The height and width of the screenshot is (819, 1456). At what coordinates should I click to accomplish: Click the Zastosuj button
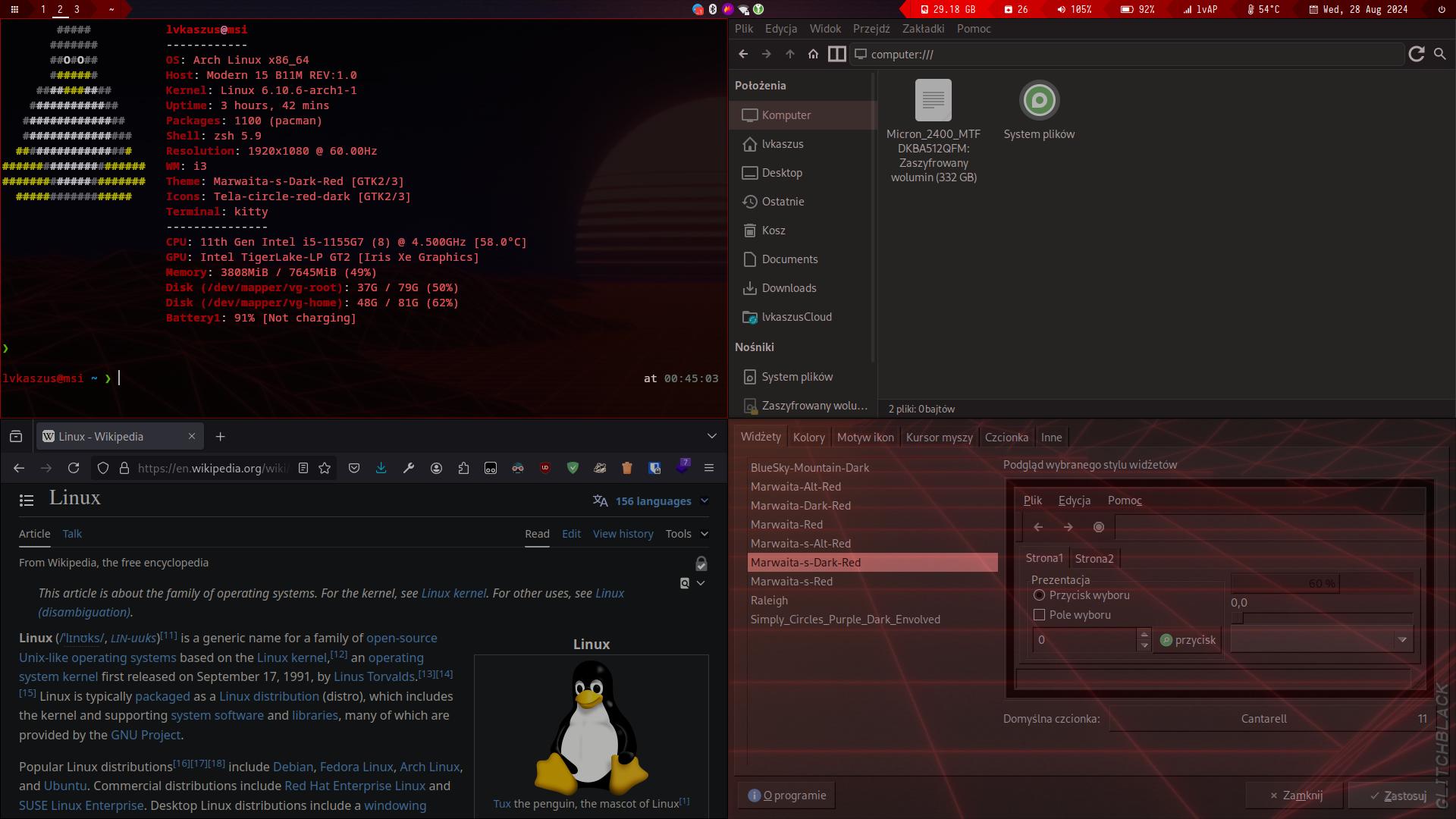[1398, 795]
